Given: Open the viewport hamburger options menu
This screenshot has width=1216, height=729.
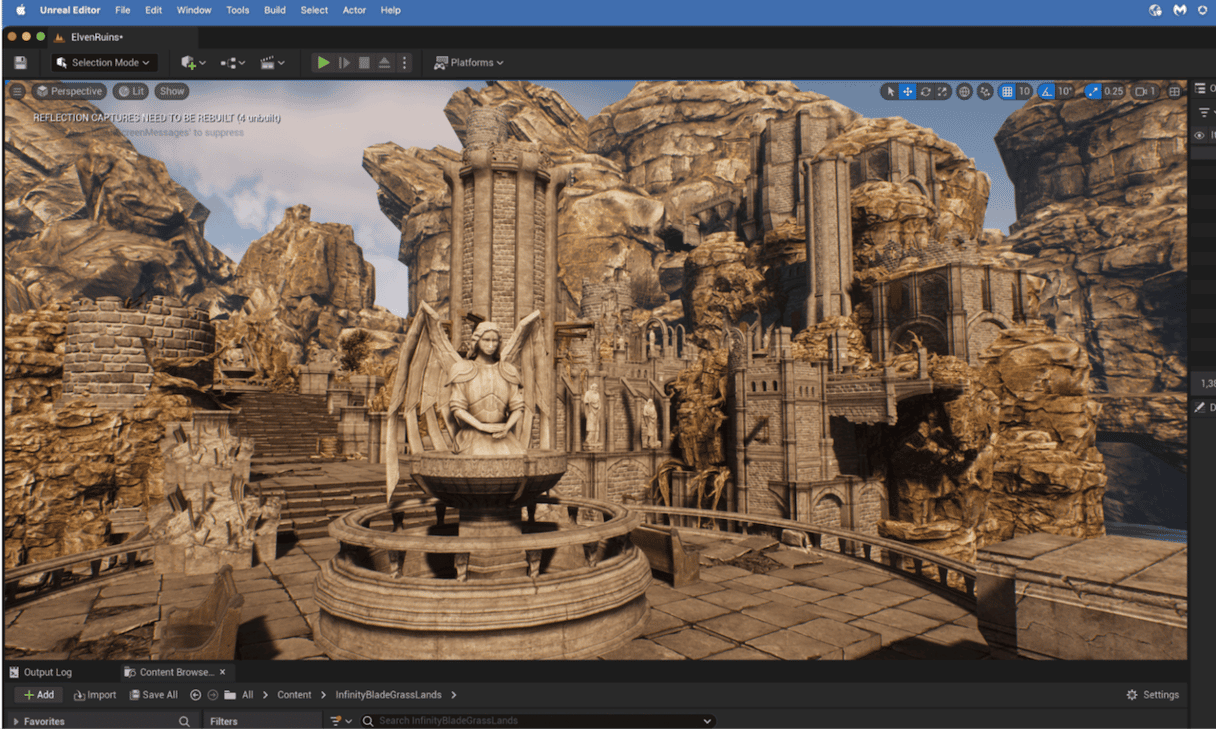Looking at the screenshot, I should tap(17, 91).
